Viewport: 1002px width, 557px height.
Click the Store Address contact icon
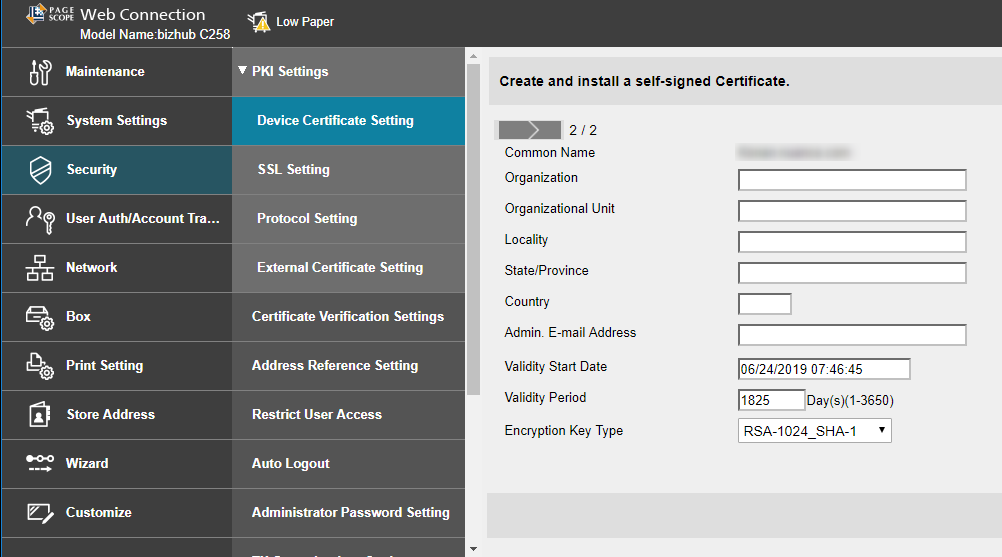point(40,415)
